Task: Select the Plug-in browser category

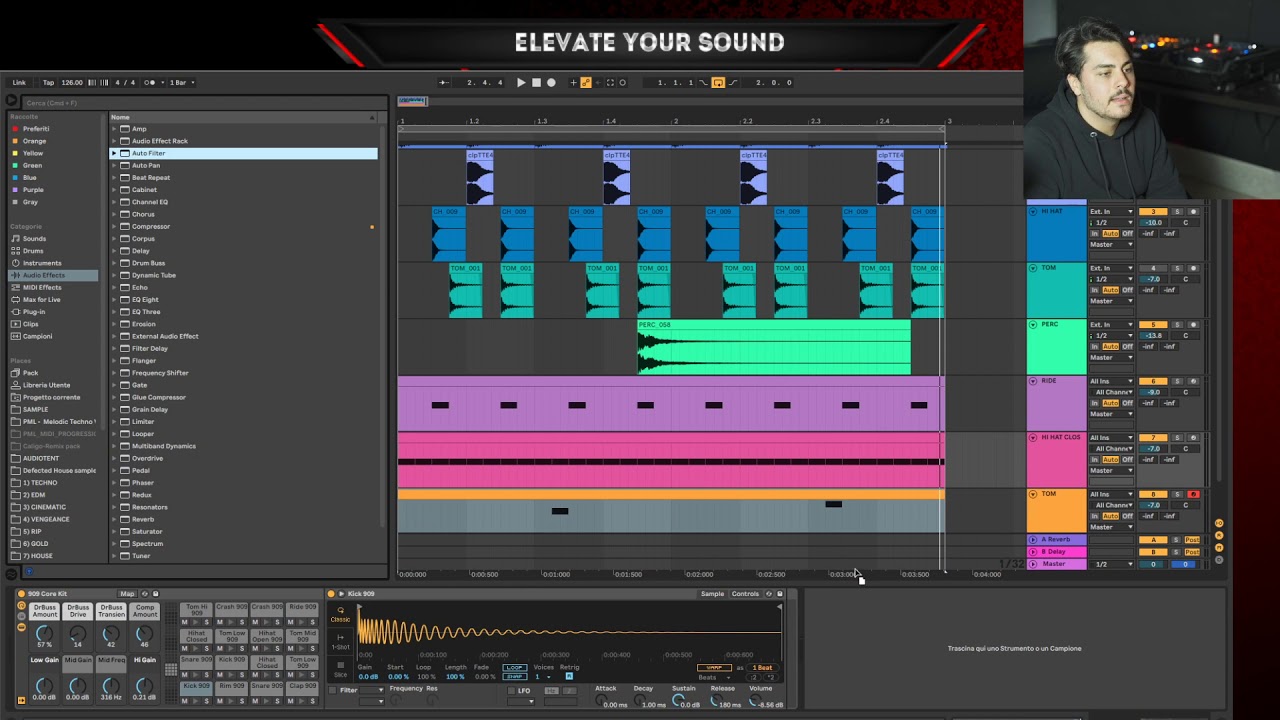Action: point(34,312)
